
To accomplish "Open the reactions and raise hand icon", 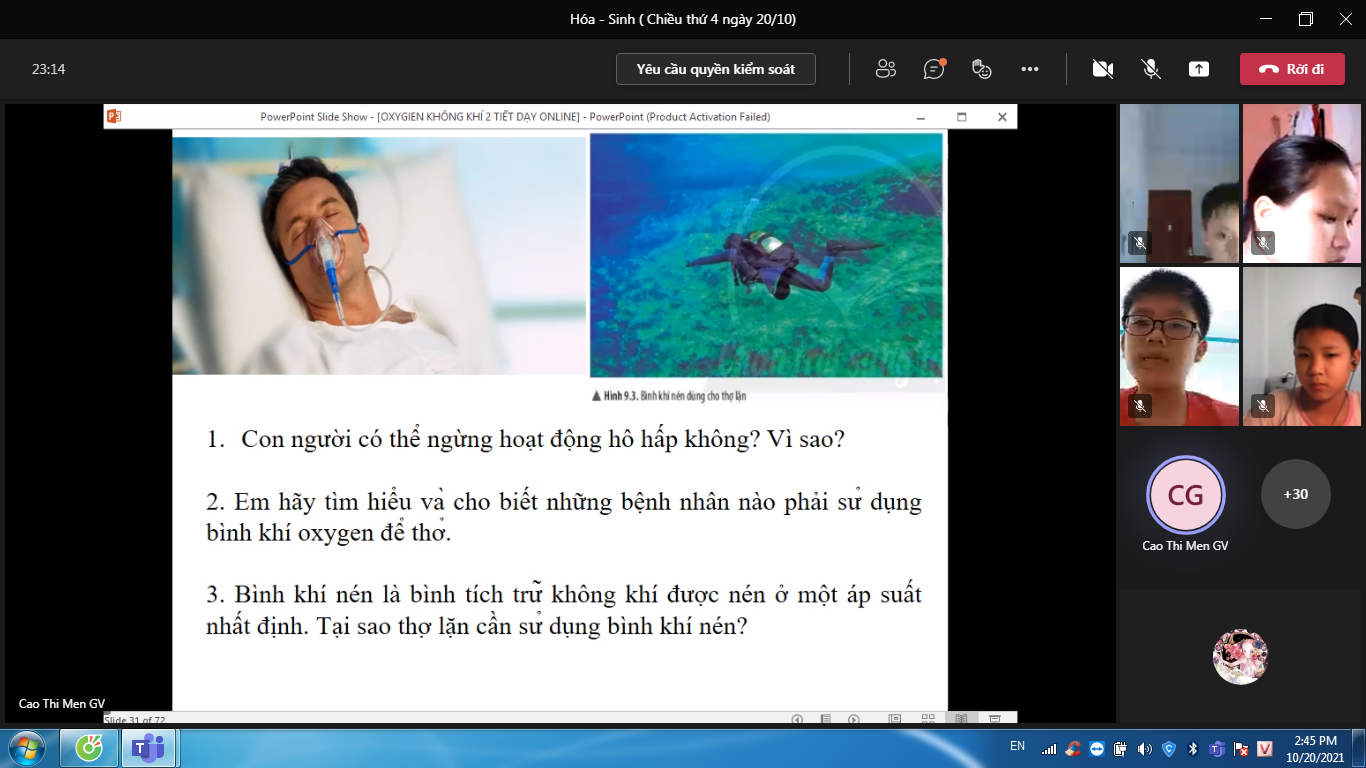I will tap(982, 69).
